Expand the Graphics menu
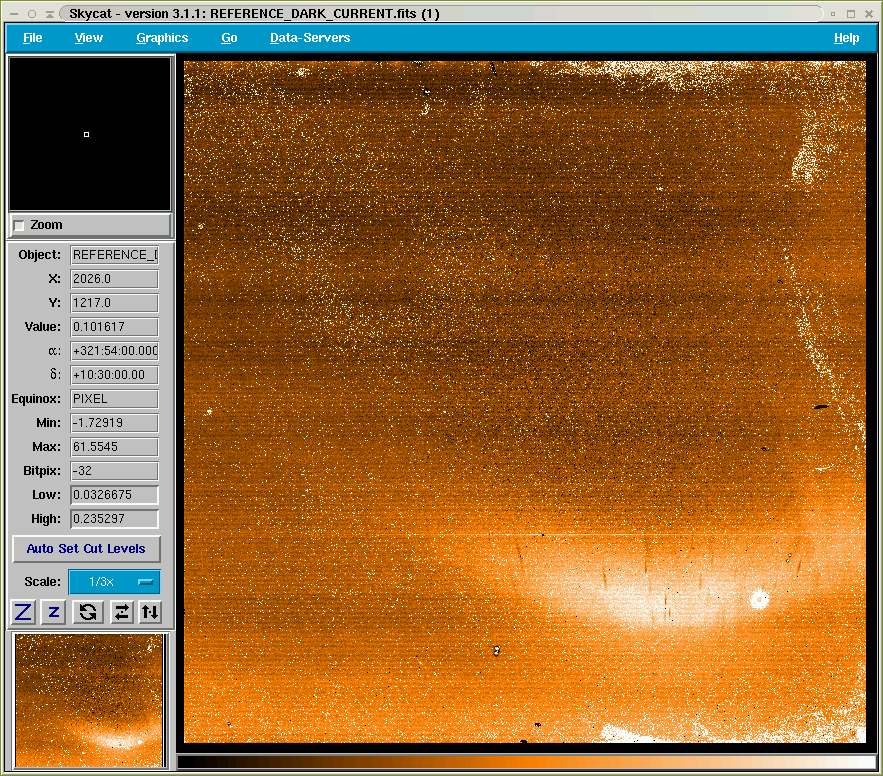This screenshot has width=883, height=776. [162, 38]
